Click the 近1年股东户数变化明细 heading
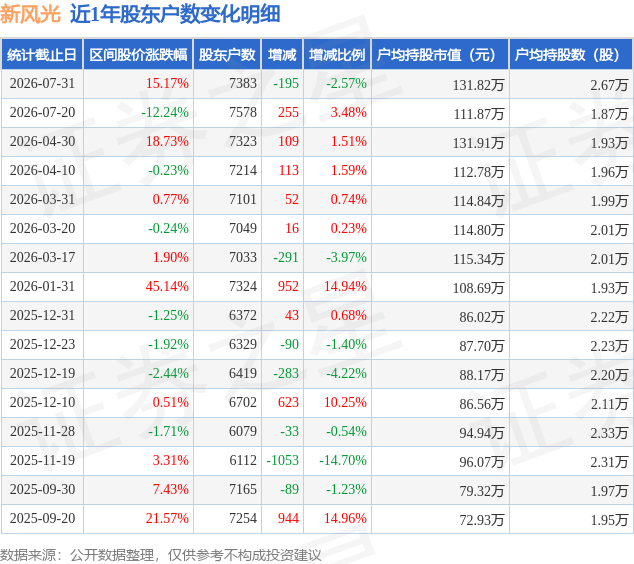 [175, 14]
